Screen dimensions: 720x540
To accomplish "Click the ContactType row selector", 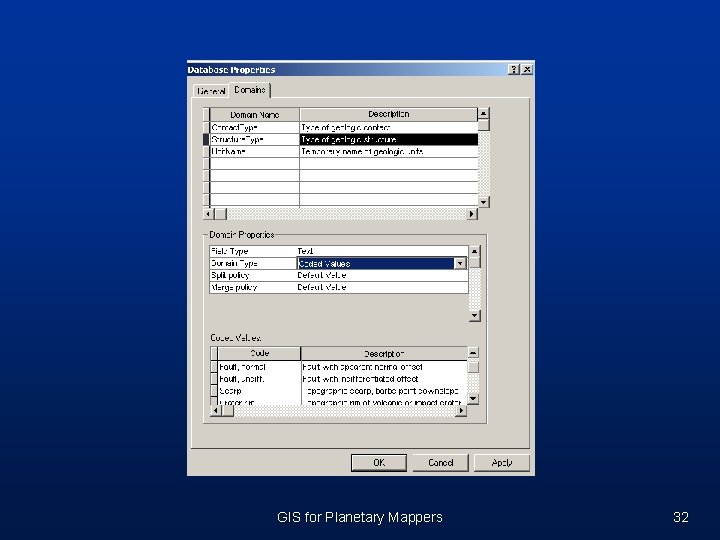I will click(x=206, y=127).
